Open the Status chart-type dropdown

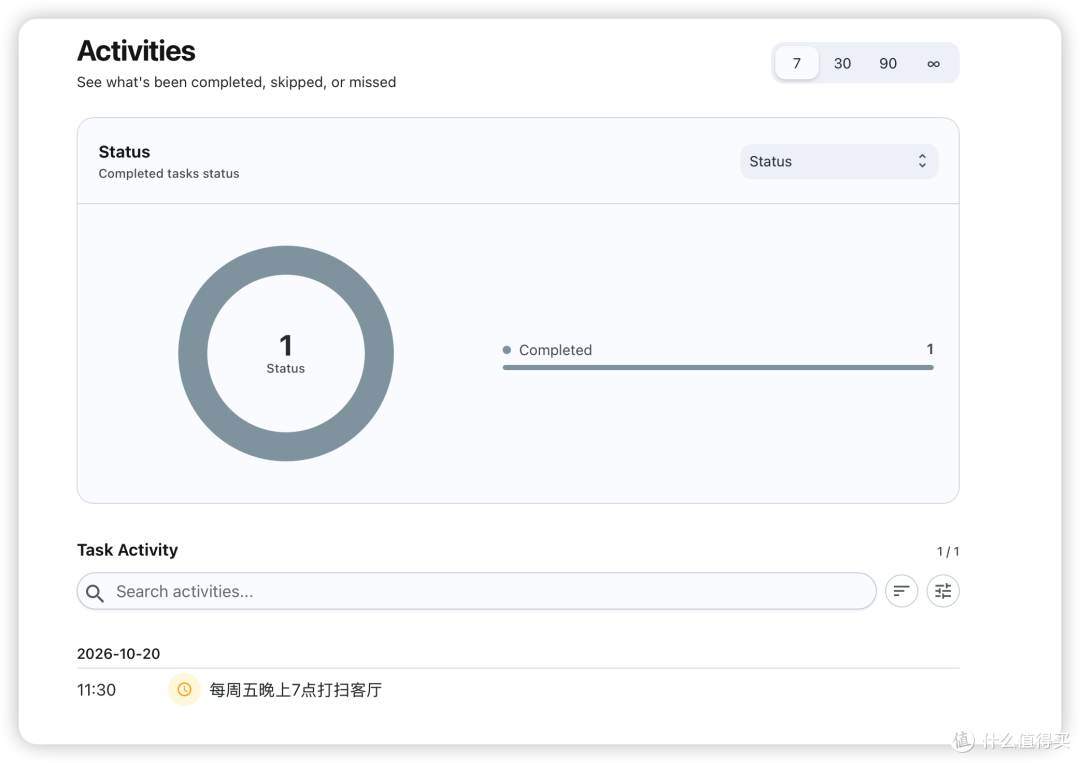pos(839,161)
